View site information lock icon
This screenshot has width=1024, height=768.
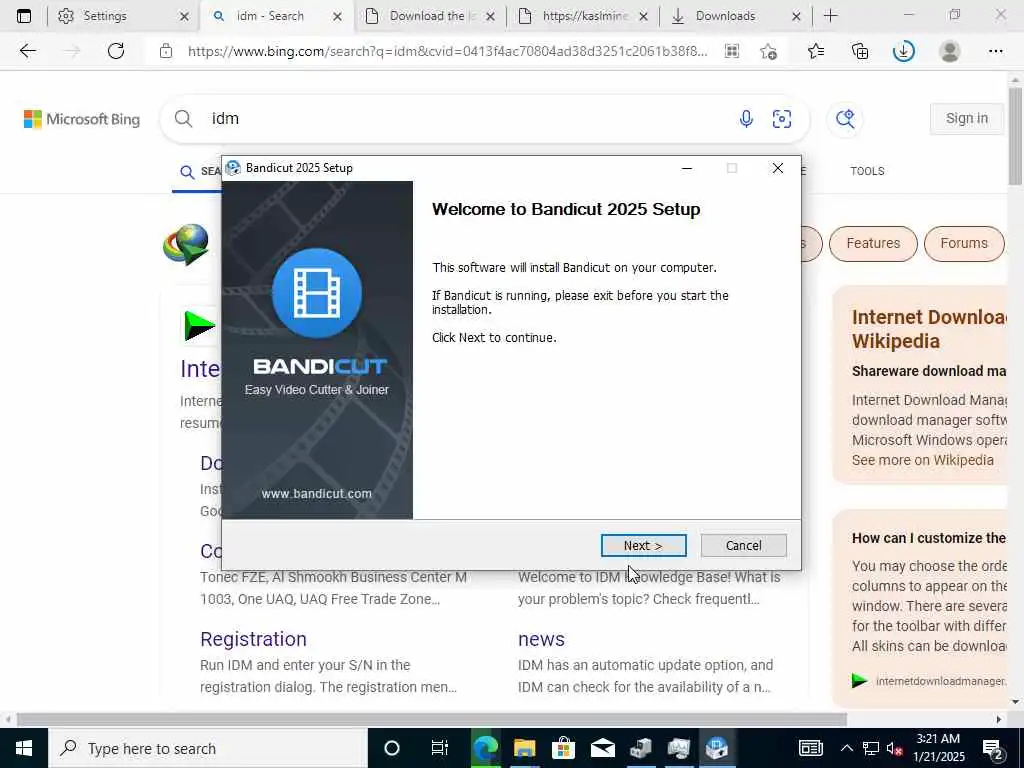point(166,51)
